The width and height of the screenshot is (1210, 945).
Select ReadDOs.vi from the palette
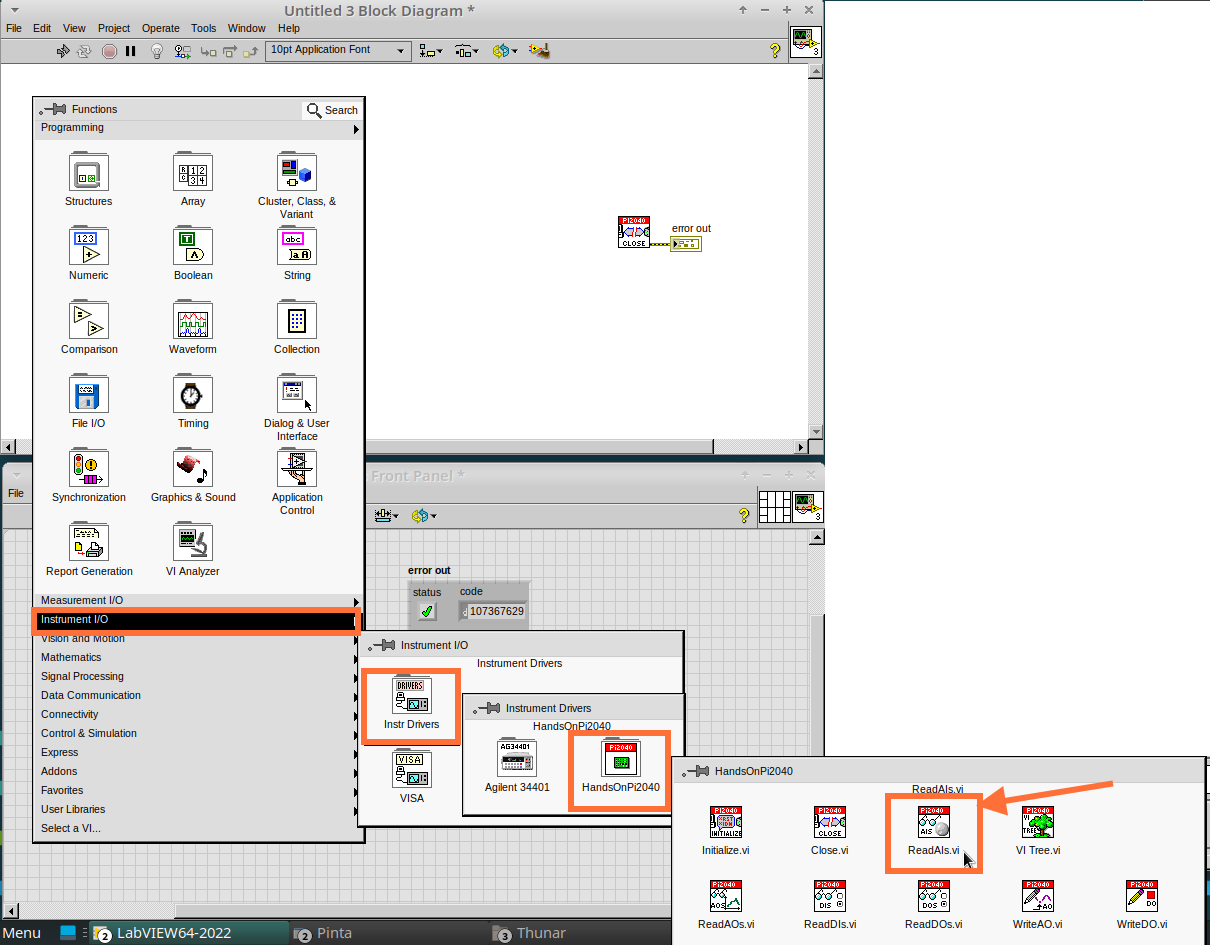tap(934, 904)
